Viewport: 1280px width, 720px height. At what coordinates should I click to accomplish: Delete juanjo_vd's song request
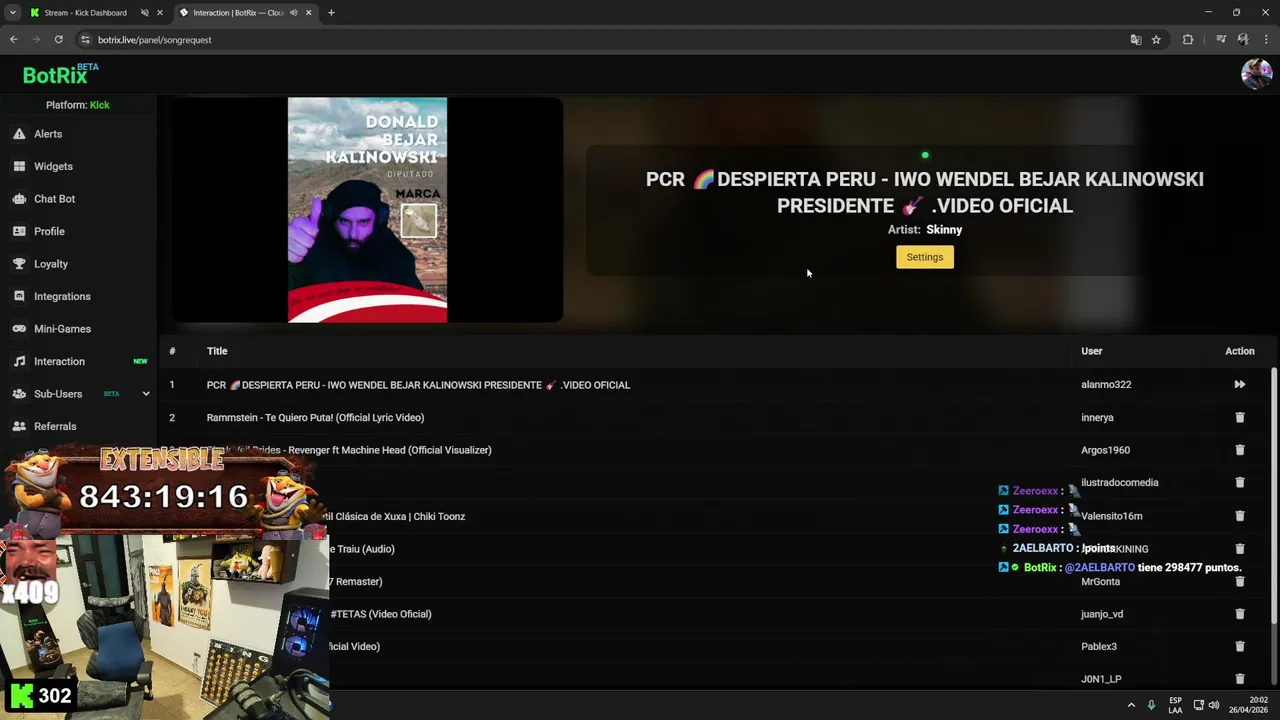coord(1239,614)
